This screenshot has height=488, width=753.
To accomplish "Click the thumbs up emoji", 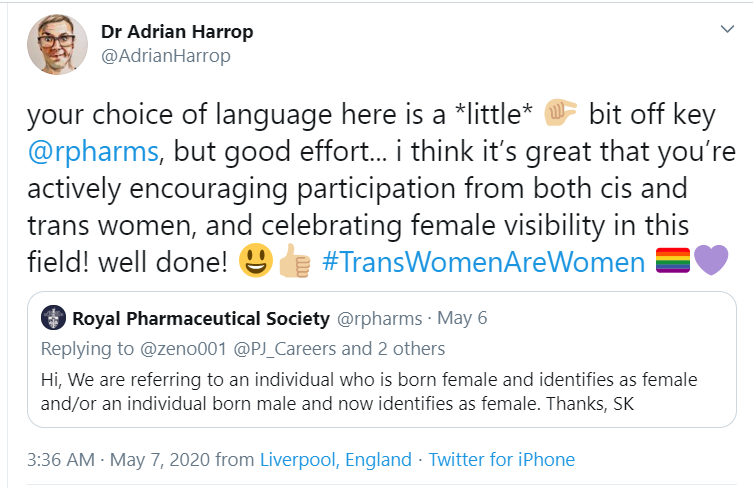I will [x=294, y=261].
